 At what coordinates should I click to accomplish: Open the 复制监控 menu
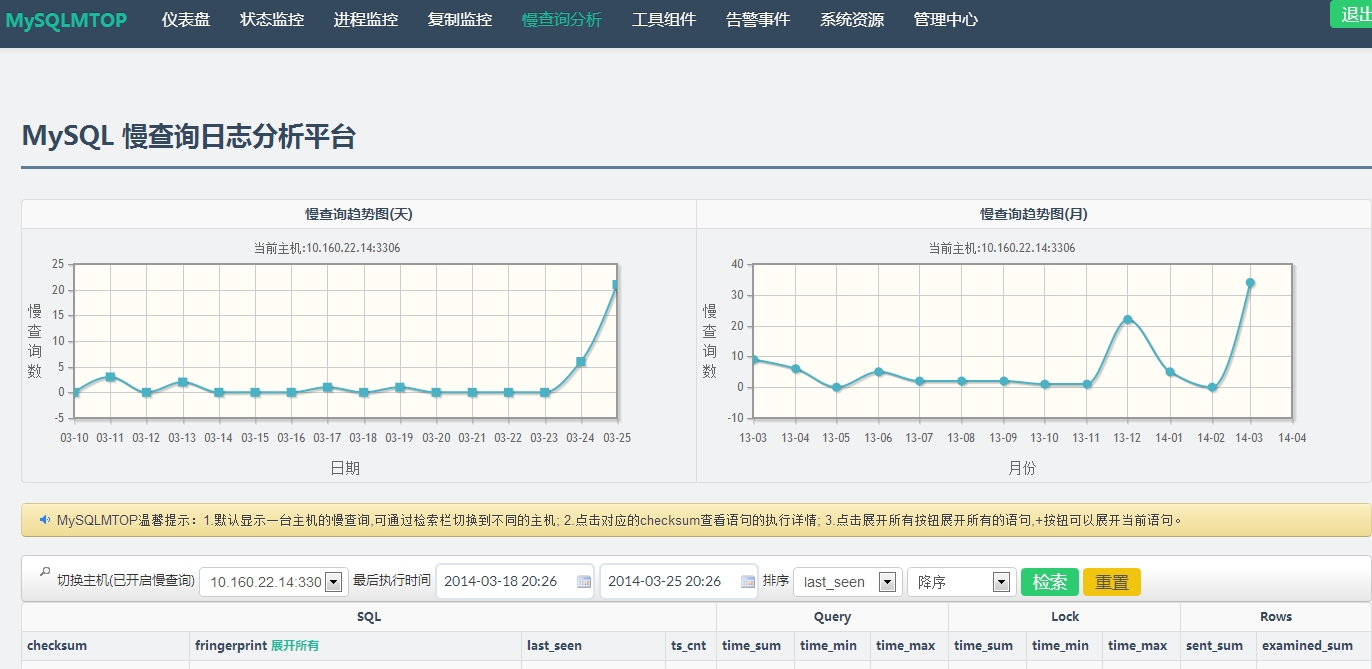click(x=460, y=19)
